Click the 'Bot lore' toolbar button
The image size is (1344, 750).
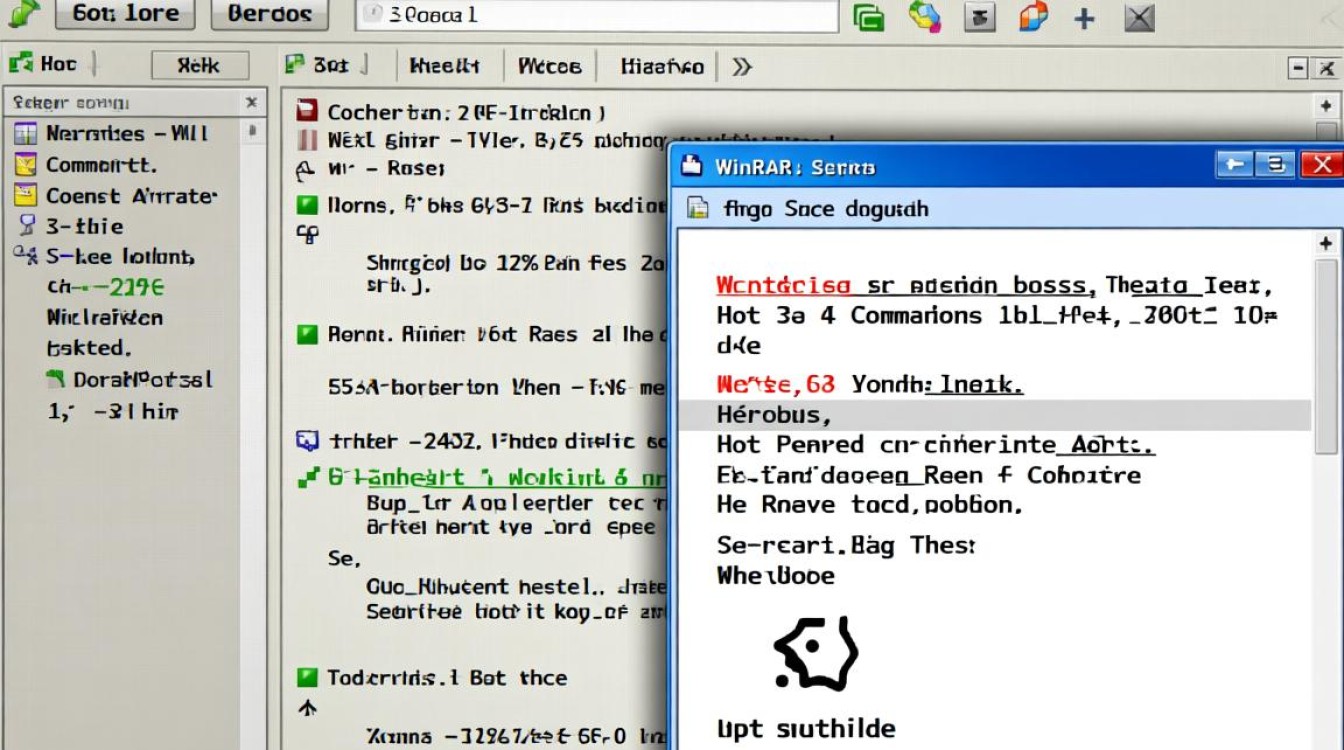126,14
